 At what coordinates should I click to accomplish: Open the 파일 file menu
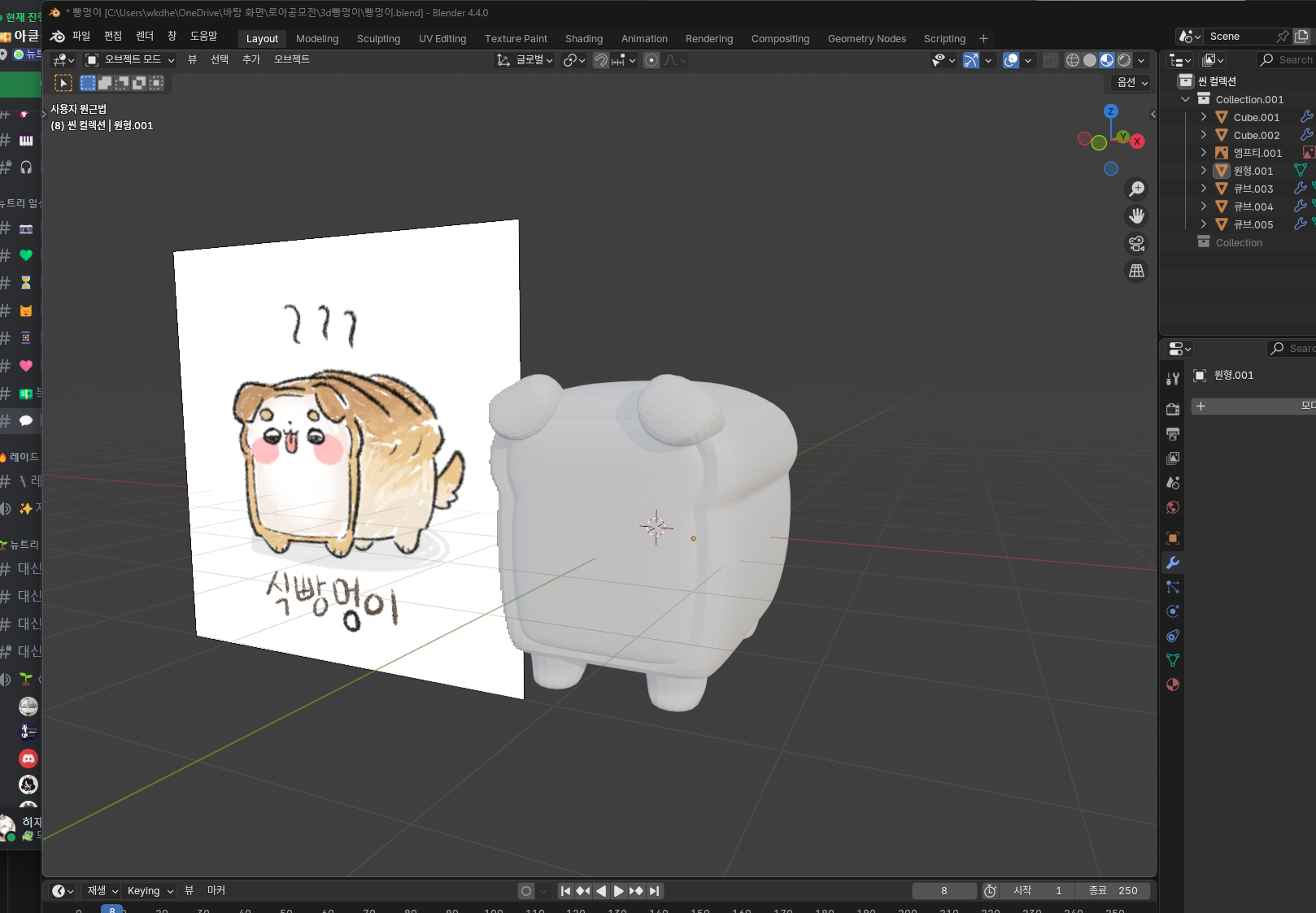coord(81,37)
